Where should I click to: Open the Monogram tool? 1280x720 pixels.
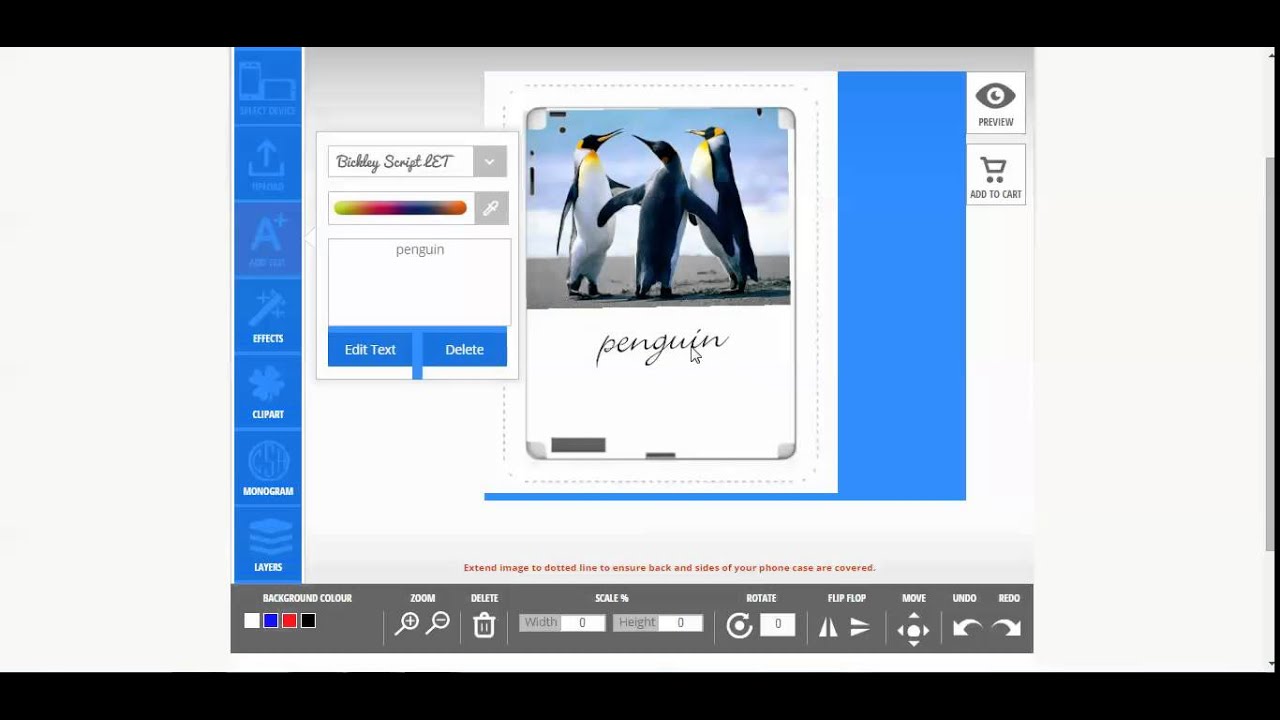(x=267, y=468)
